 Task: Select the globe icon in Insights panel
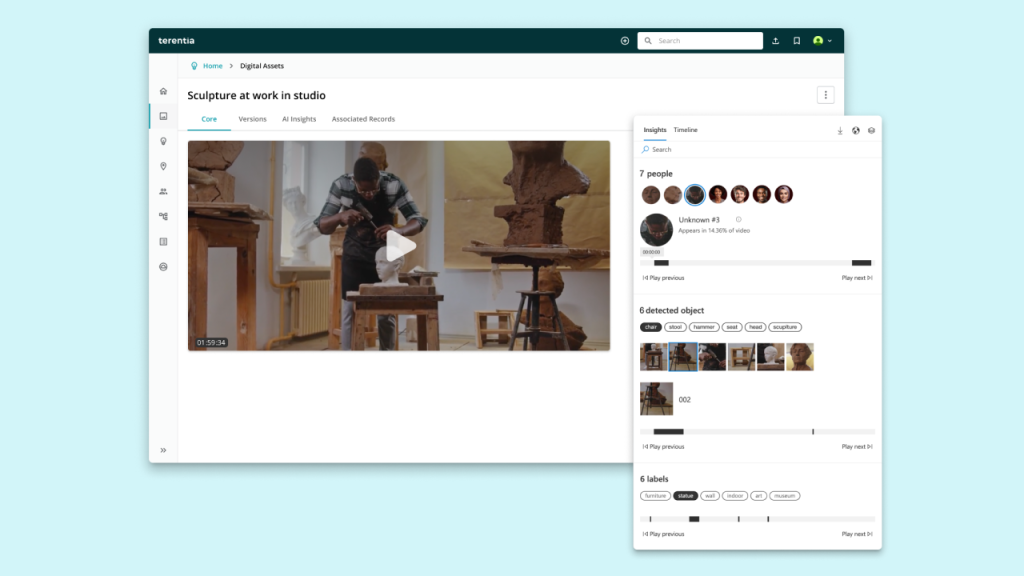[x=854, y=130]
